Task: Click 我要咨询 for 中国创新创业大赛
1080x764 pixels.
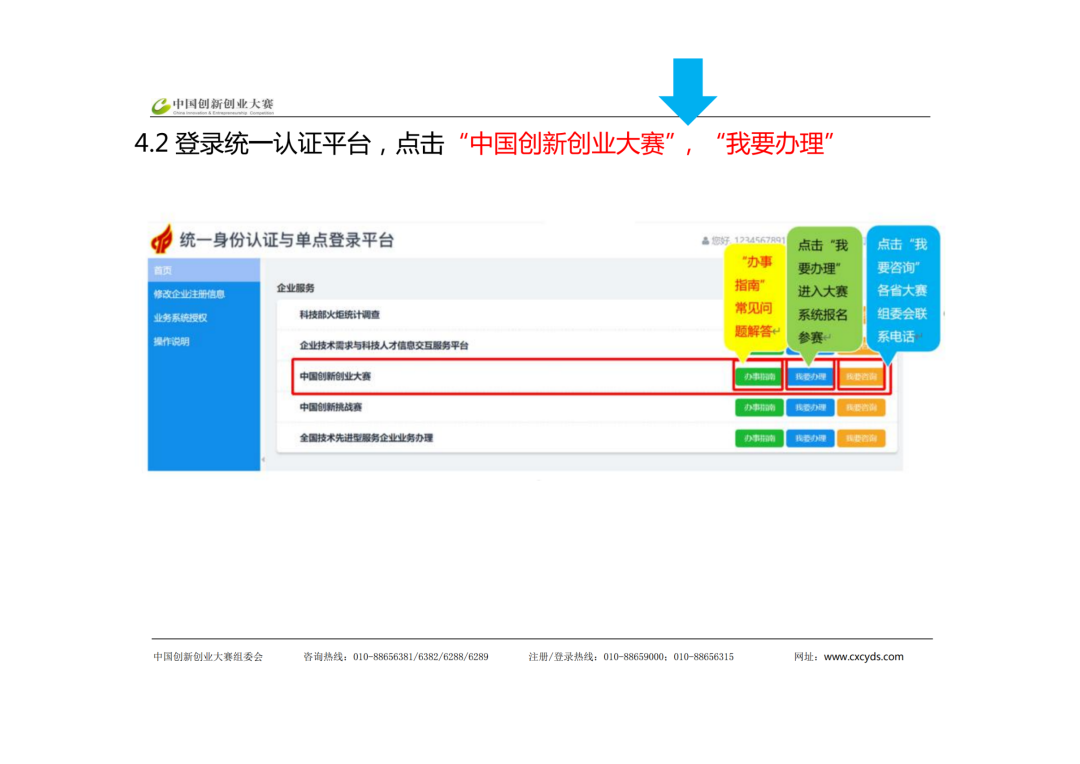Action: [861, 377]
